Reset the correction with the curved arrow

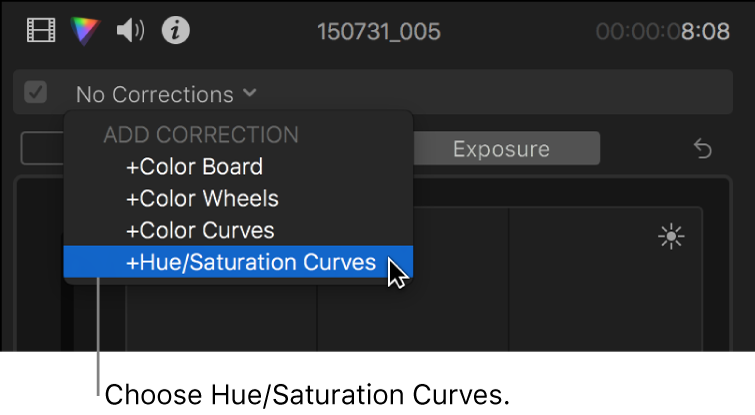tap(703, 150)
